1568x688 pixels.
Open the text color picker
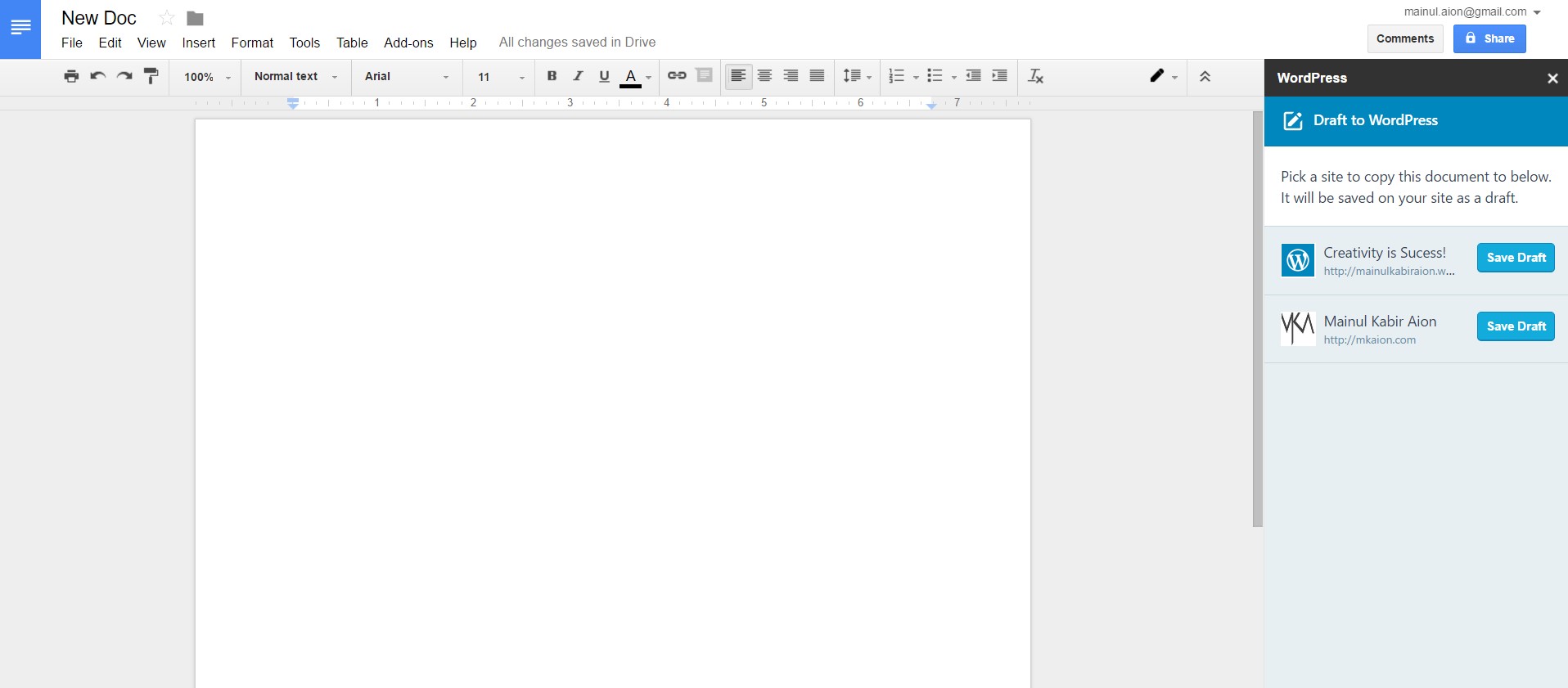pyautogui.click(x=636, y=77)
